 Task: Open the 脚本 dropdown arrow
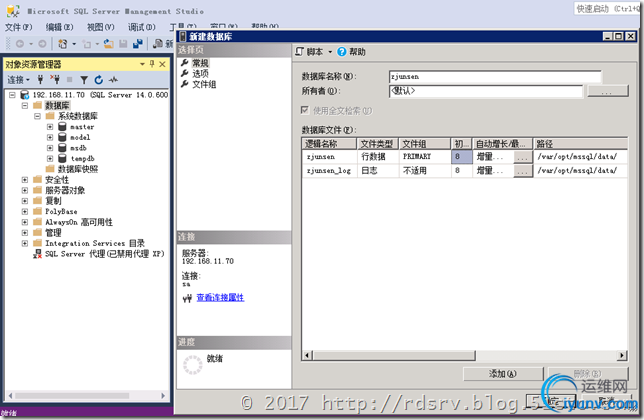pyautogui.click(x=330, y=52)
